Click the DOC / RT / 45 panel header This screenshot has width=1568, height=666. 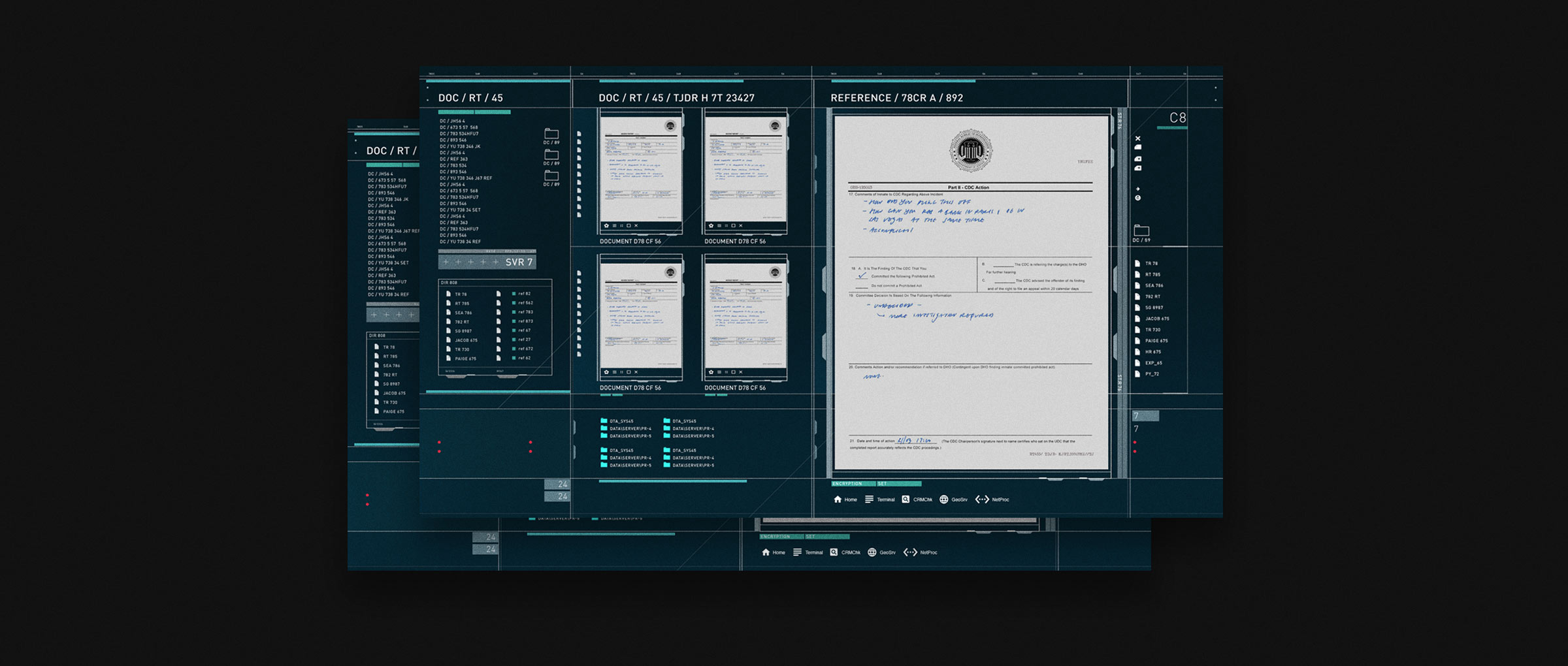470,98
